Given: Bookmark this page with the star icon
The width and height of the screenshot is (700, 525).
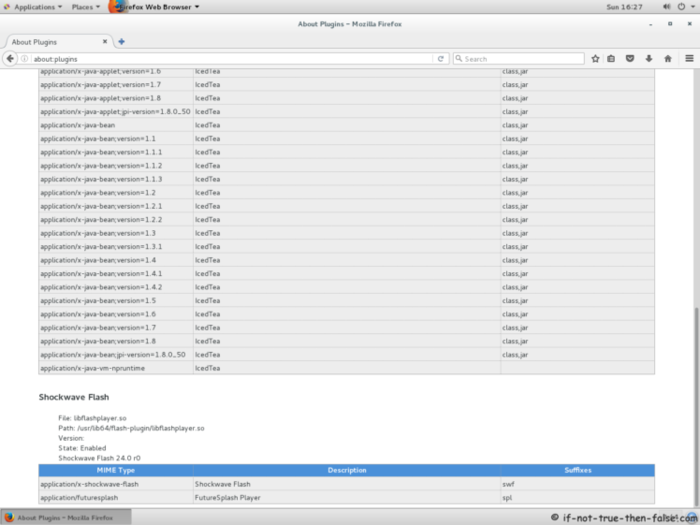Looking at the screenshot, I should pyautogui.click(x=595, y=58).
